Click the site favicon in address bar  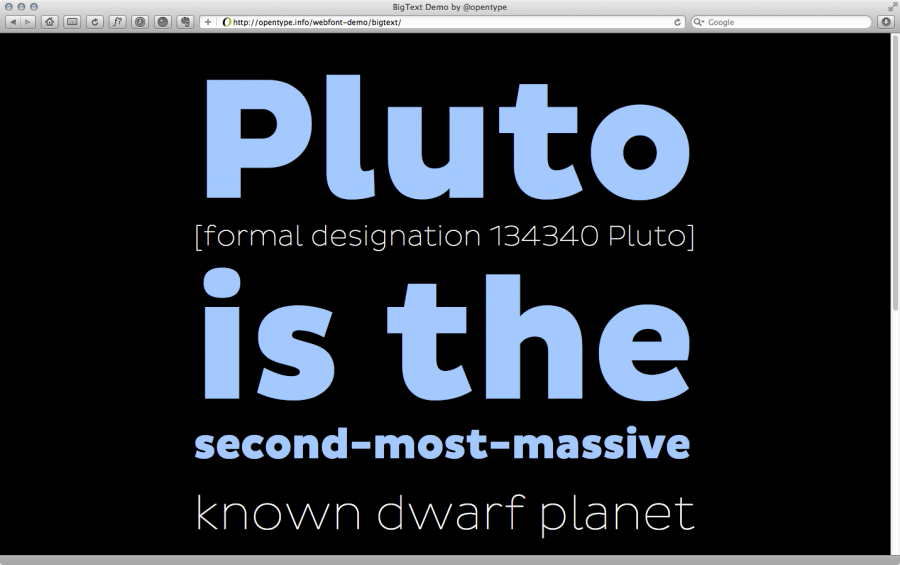tap(226, 22)
